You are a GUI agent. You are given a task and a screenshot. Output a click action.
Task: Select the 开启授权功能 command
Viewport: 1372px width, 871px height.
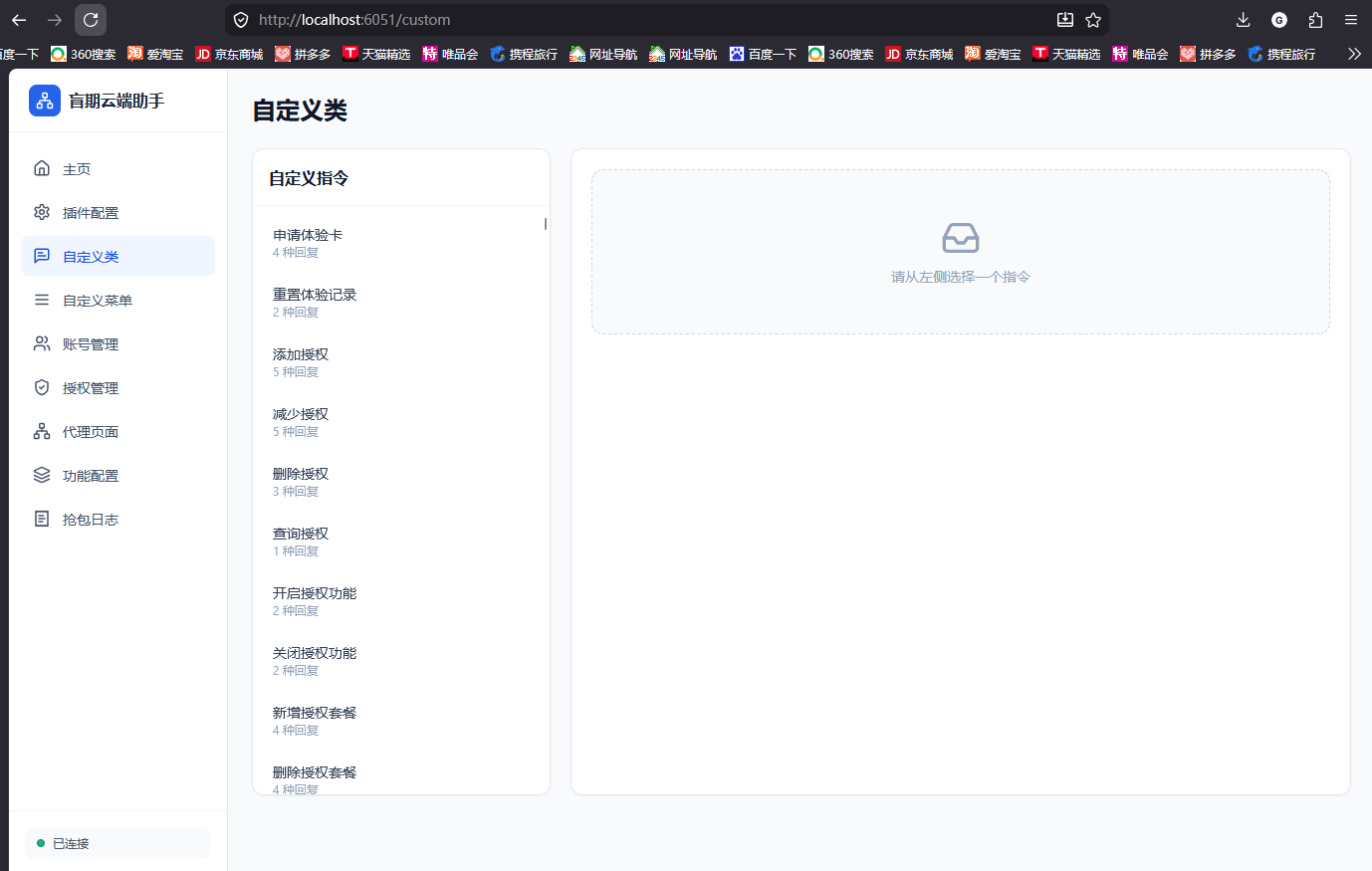point(401,601)
